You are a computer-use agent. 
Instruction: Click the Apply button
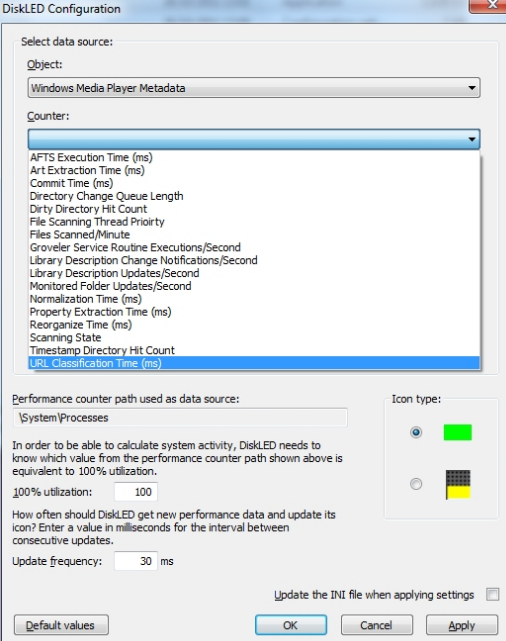[462, 625]
